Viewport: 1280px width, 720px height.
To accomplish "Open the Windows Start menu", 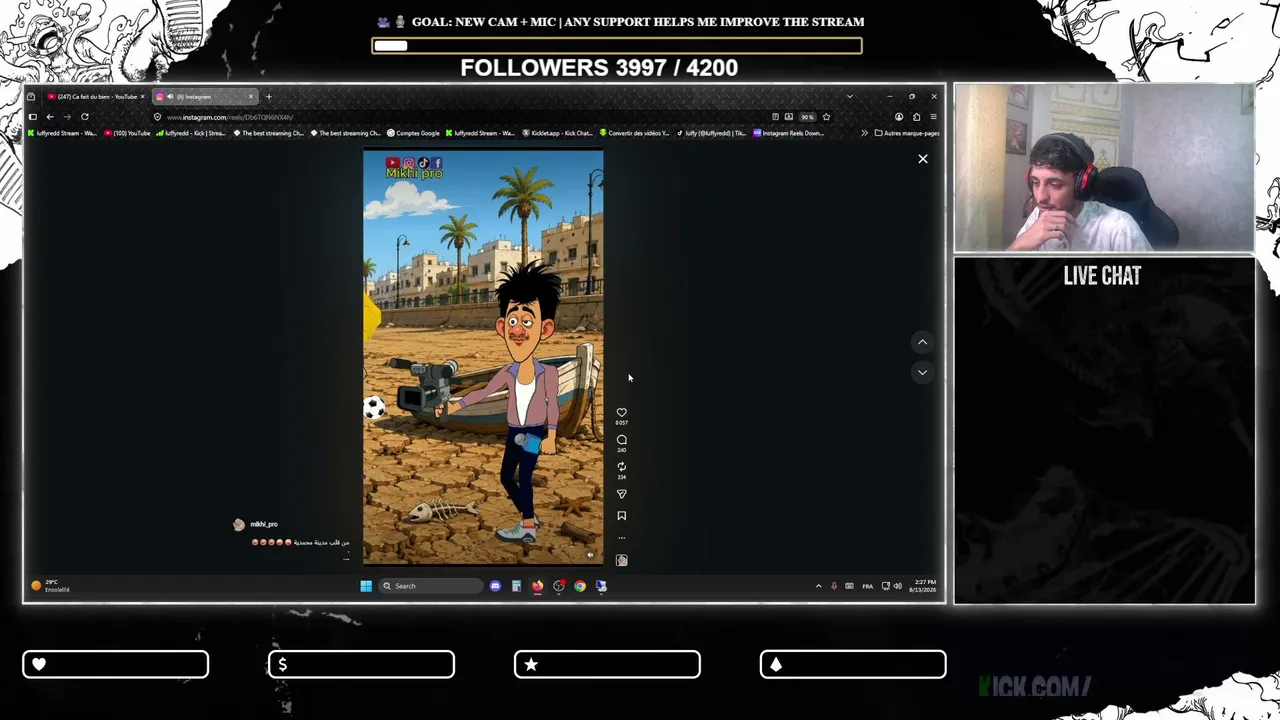I will coord(366,586).
